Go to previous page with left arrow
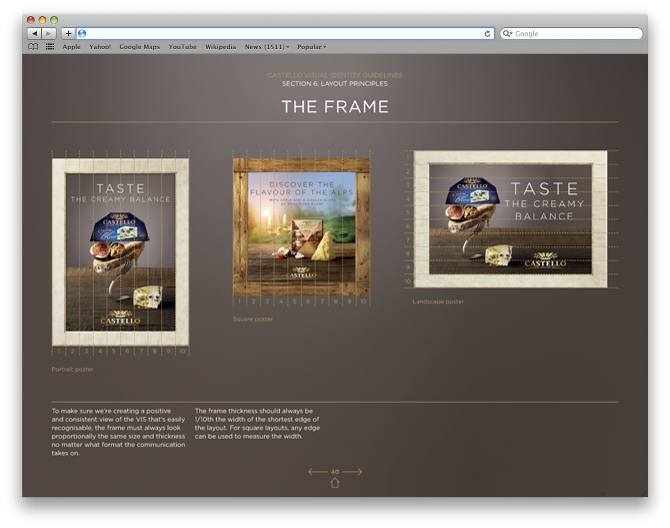 click(317, 472)
